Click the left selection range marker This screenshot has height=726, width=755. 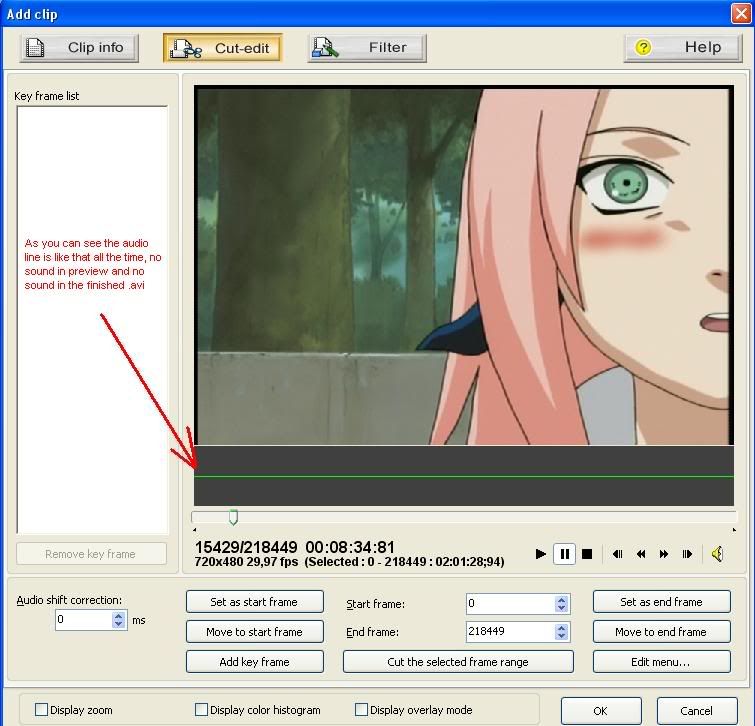(195, 530)
